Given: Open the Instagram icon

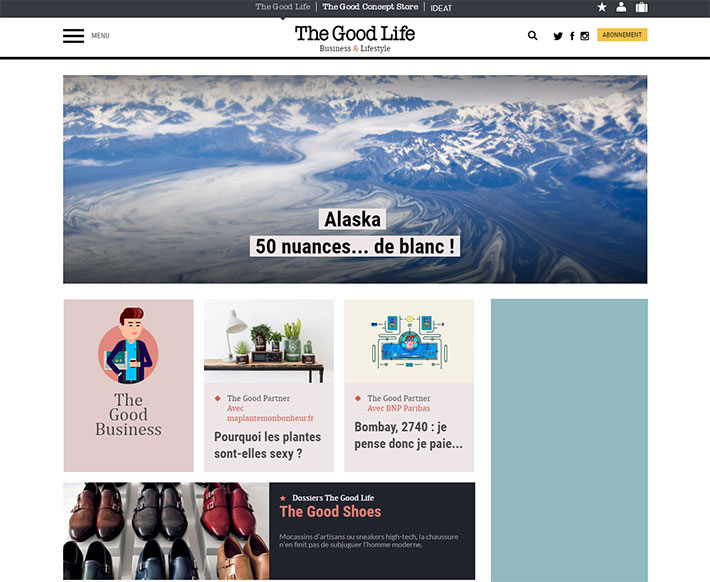Looking at the screenshot, I should [x=585, y=36].
